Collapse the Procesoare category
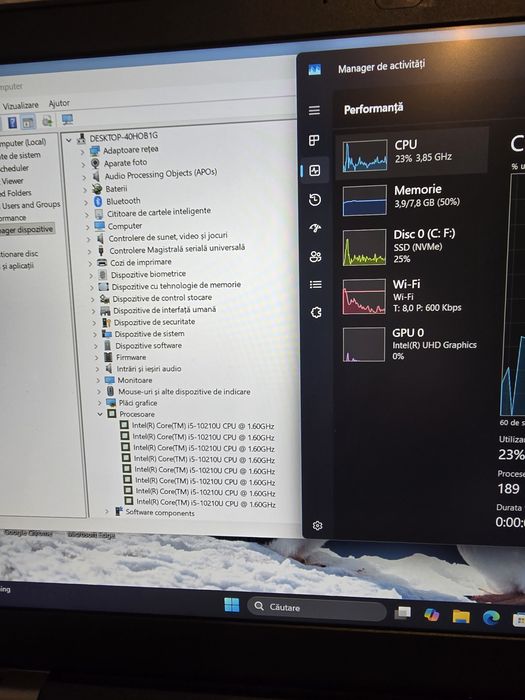 tap(100, 414)
